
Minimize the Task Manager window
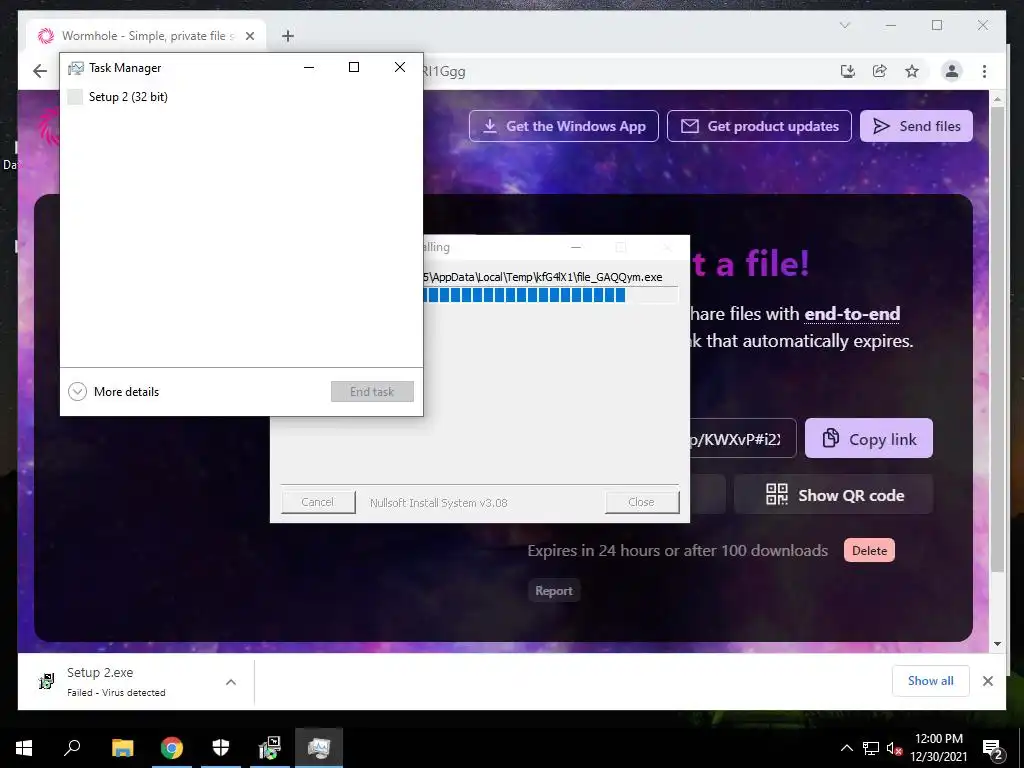pos(309,67)
